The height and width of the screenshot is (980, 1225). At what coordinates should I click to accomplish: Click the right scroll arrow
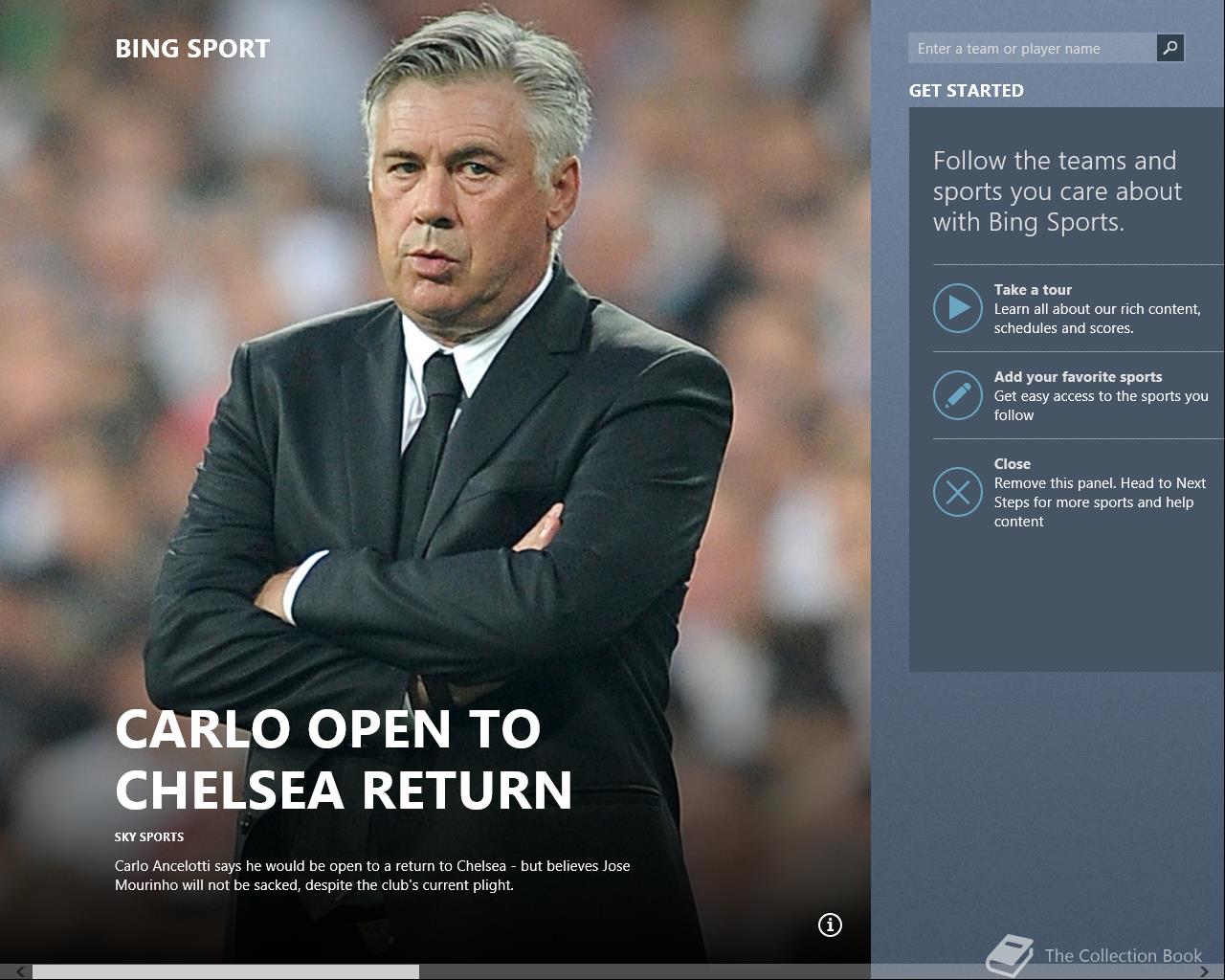pyautogui.click(x=1204, y=971)
